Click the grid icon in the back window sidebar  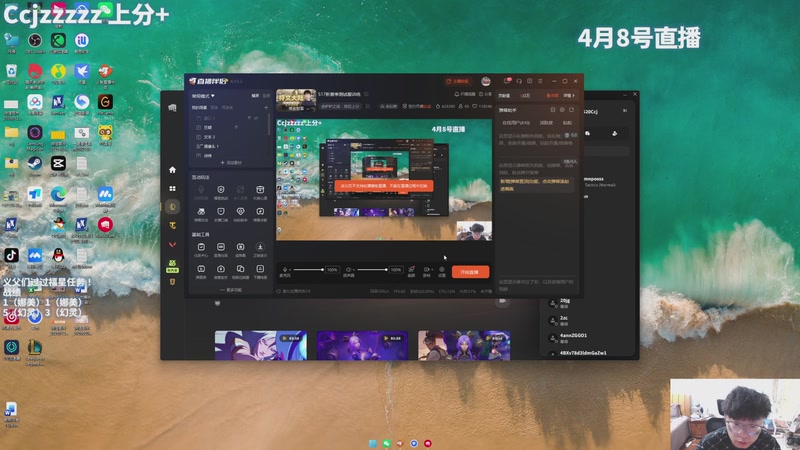coord(172,188)
